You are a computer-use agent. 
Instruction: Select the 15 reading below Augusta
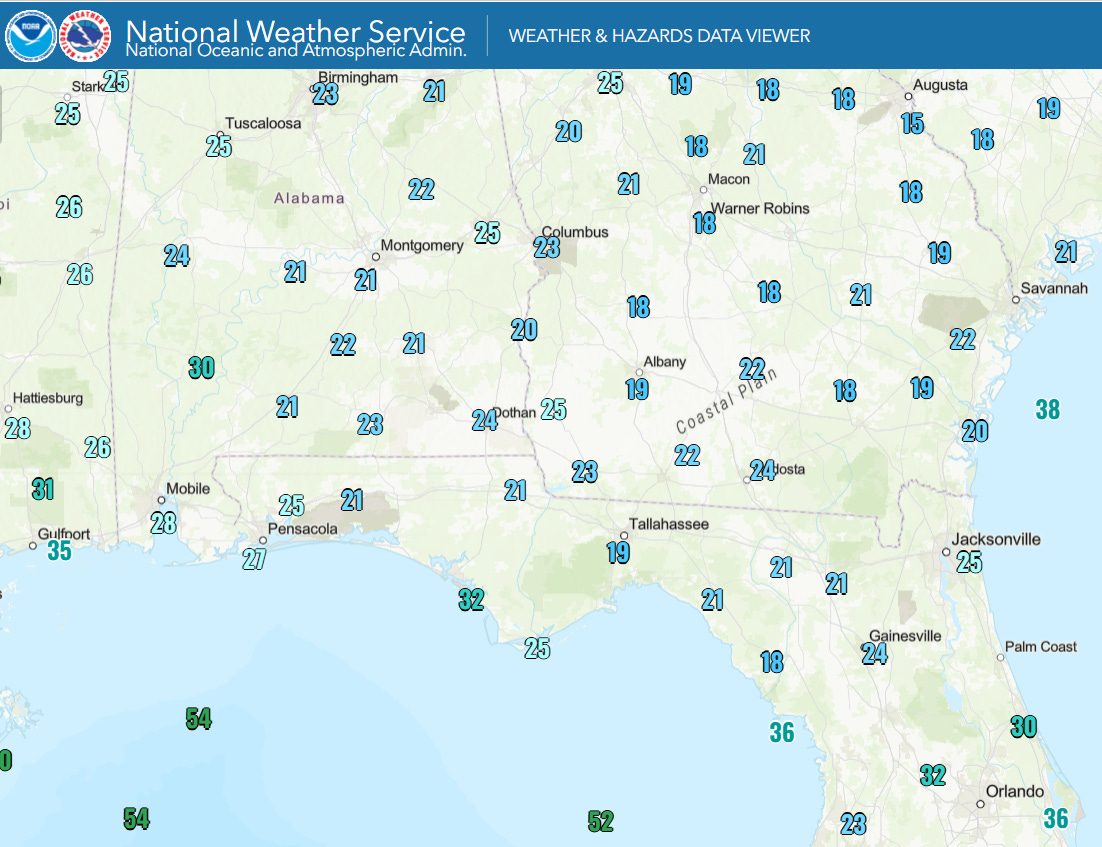pyautogui.click(x=912, y=124)
